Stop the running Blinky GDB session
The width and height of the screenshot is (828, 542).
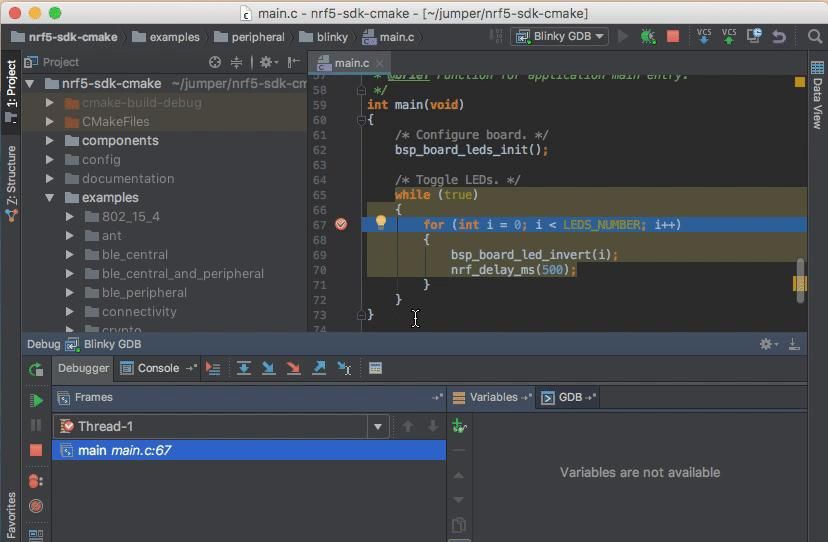673,36
